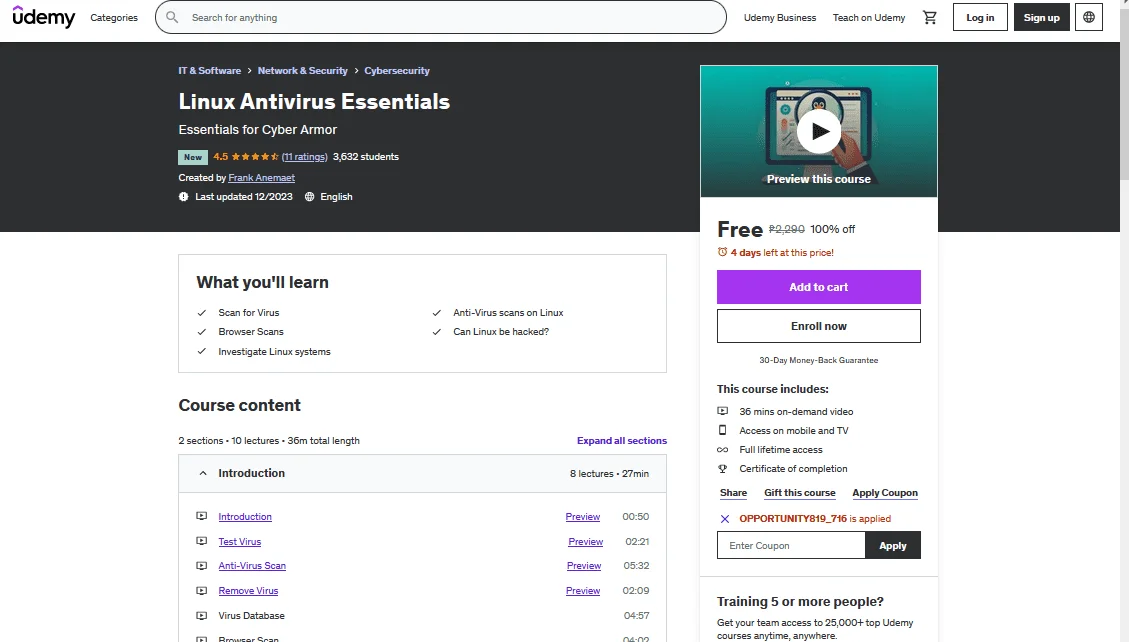Click the Udemy logo
This screenshot has width=1129, height=642.
pyautogui.click(x=43, y=17)
